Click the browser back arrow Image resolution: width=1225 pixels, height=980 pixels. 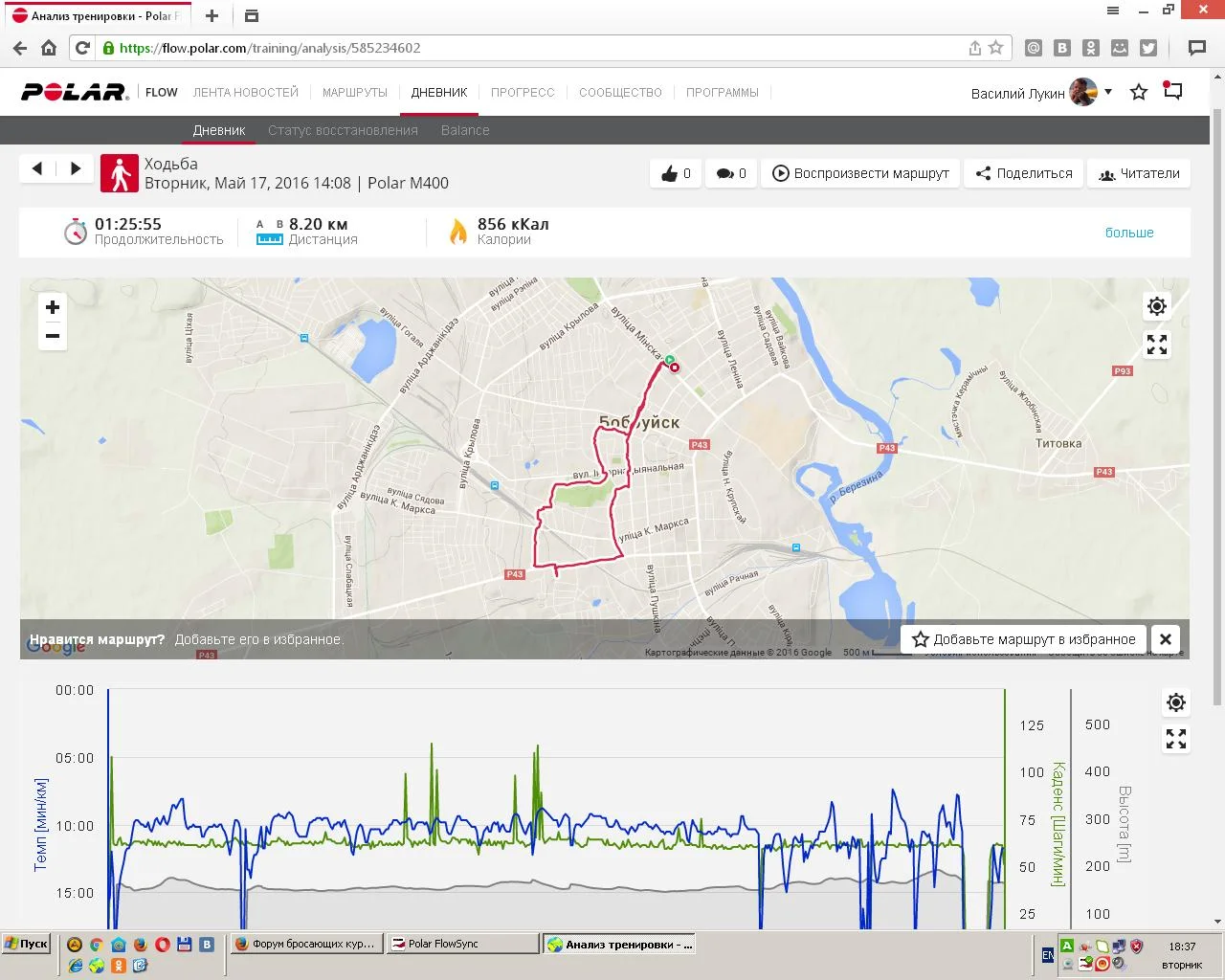(x=20, y=48)
